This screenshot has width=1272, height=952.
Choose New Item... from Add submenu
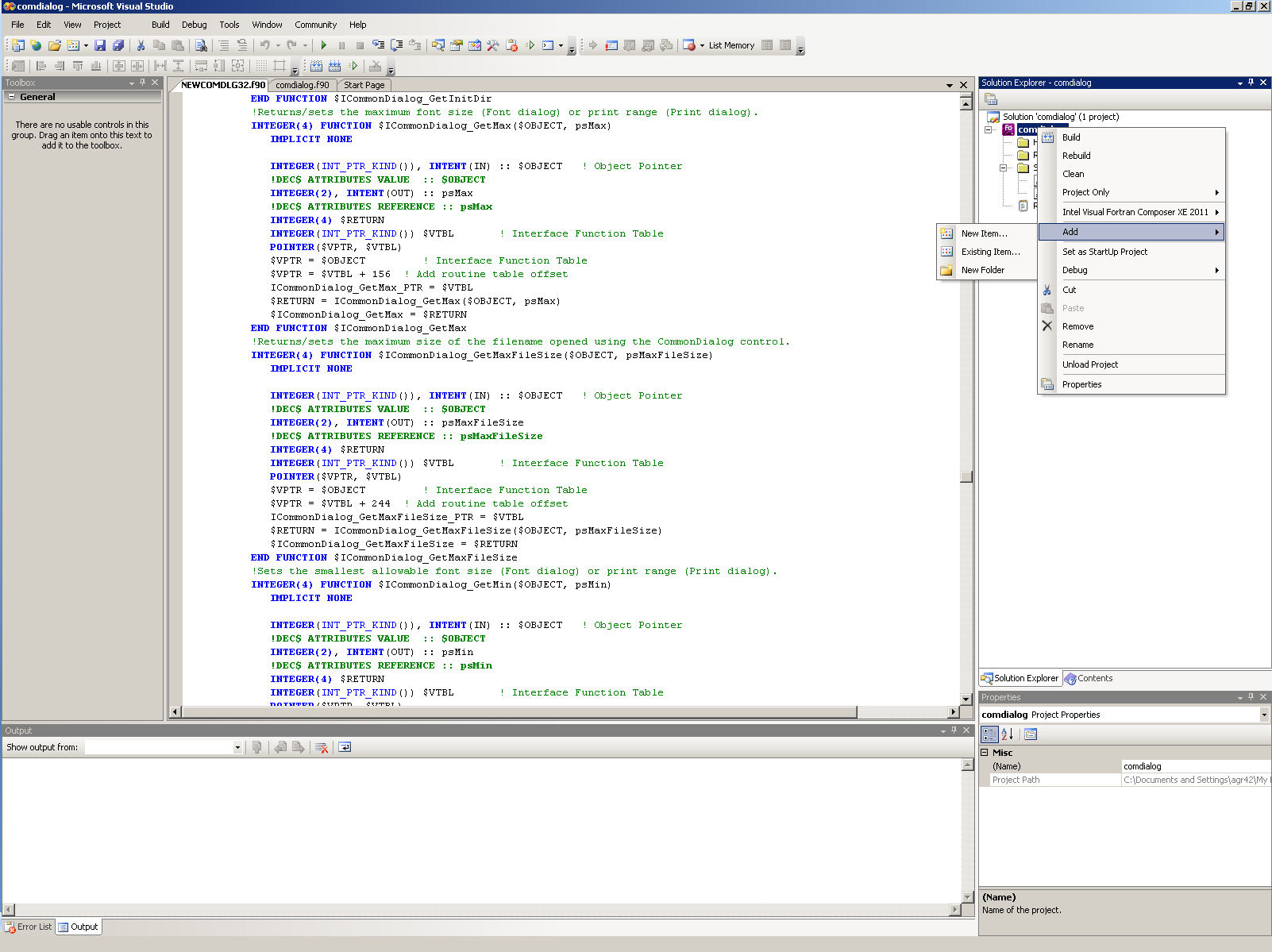click(984, 233)
